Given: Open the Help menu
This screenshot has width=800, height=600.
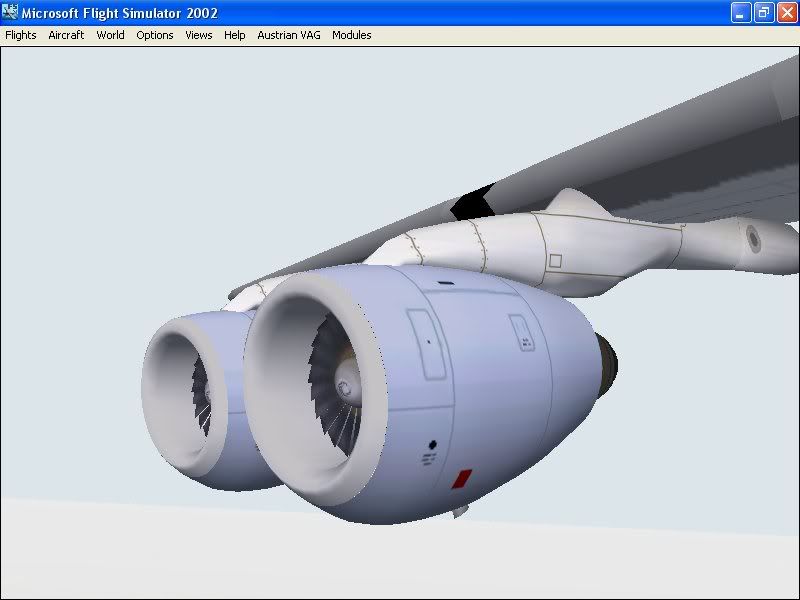Looking at the screenshot, I should pos(235,35).
